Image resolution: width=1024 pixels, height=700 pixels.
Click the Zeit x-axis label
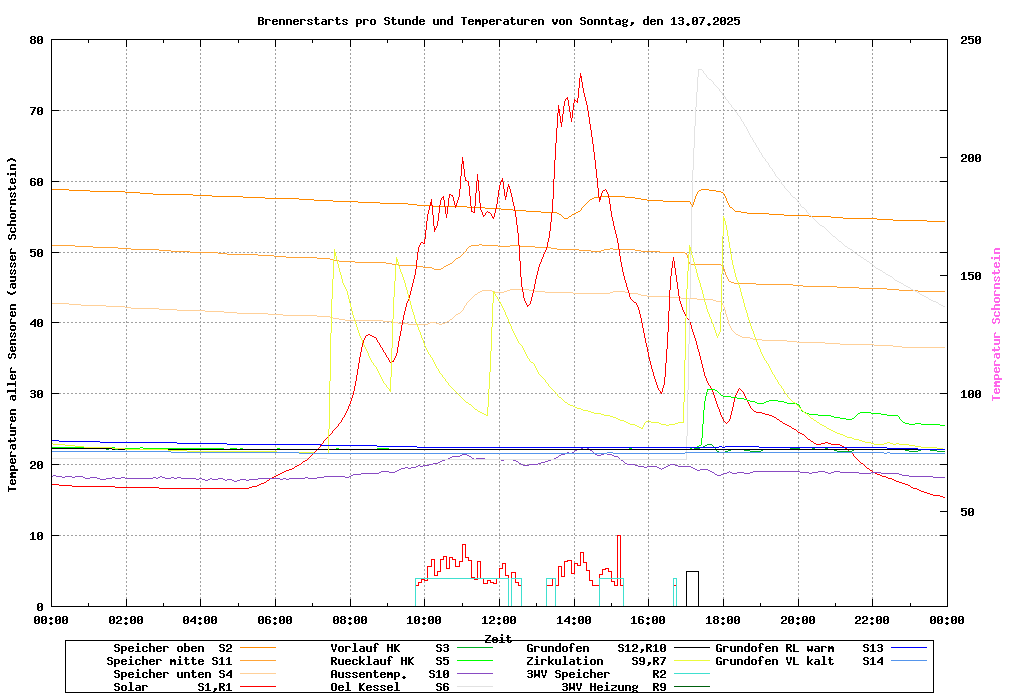[x=498, y=638]
